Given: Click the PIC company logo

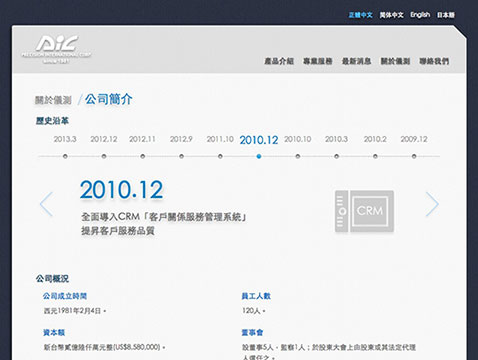Looking at the screenshot, I should [56, 49].
